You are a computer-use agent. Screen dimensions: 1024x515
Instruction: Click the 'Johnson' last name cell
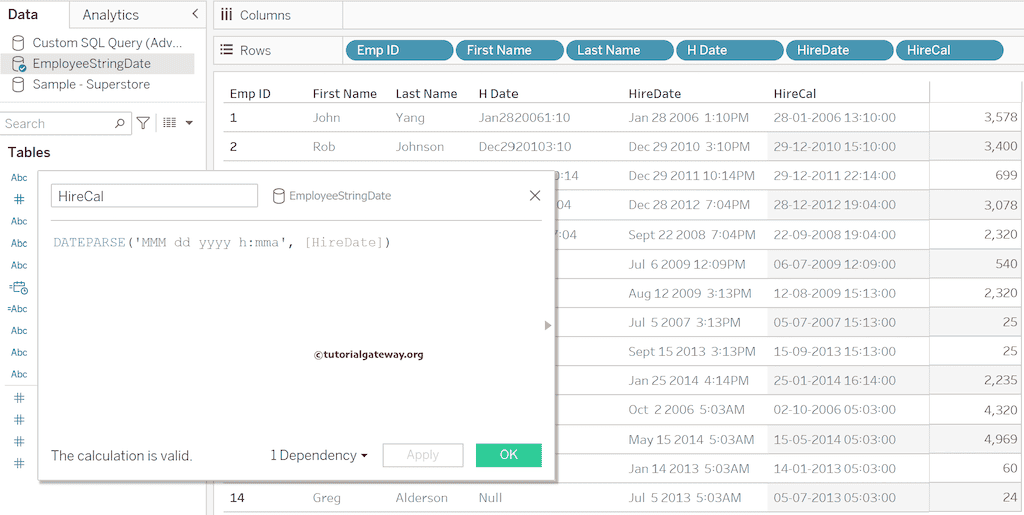(x=419, y=147)
